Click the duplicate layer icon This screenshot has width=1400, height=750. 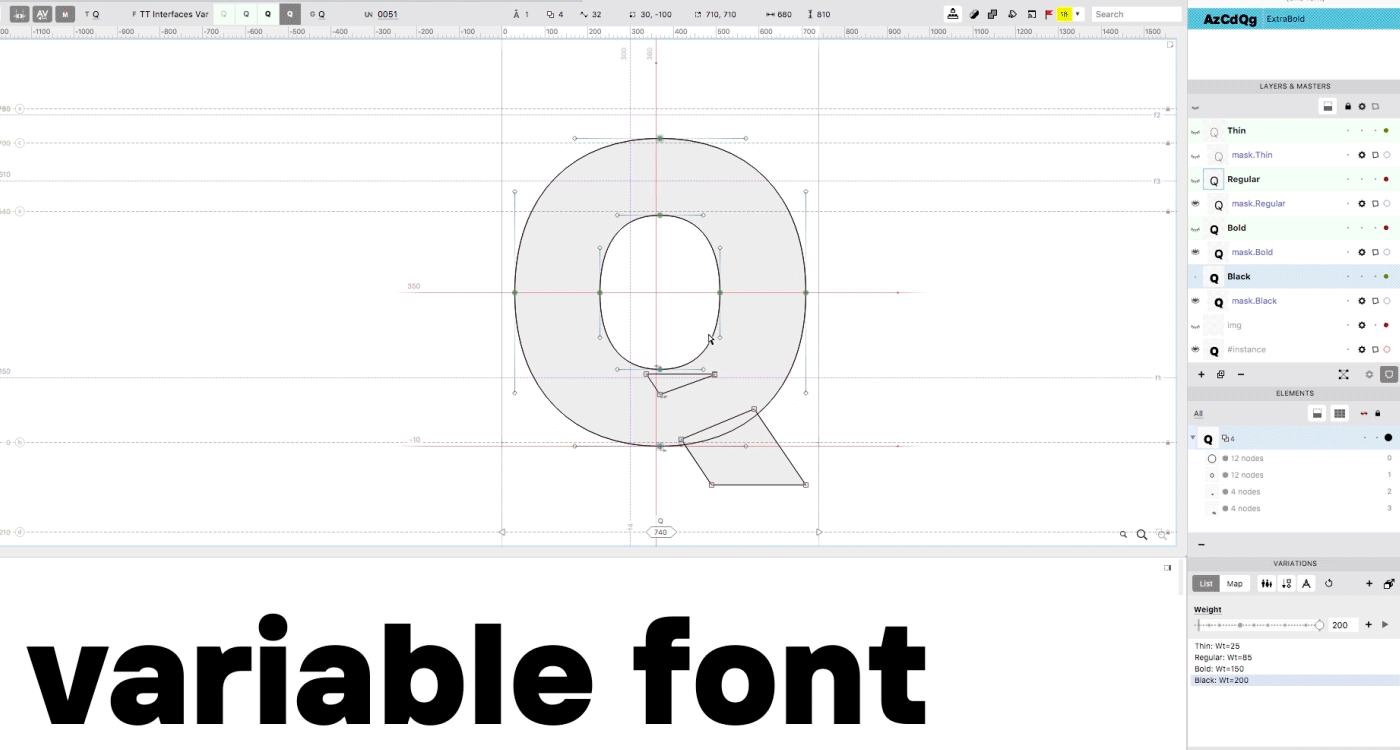[x=1221, y=374]
